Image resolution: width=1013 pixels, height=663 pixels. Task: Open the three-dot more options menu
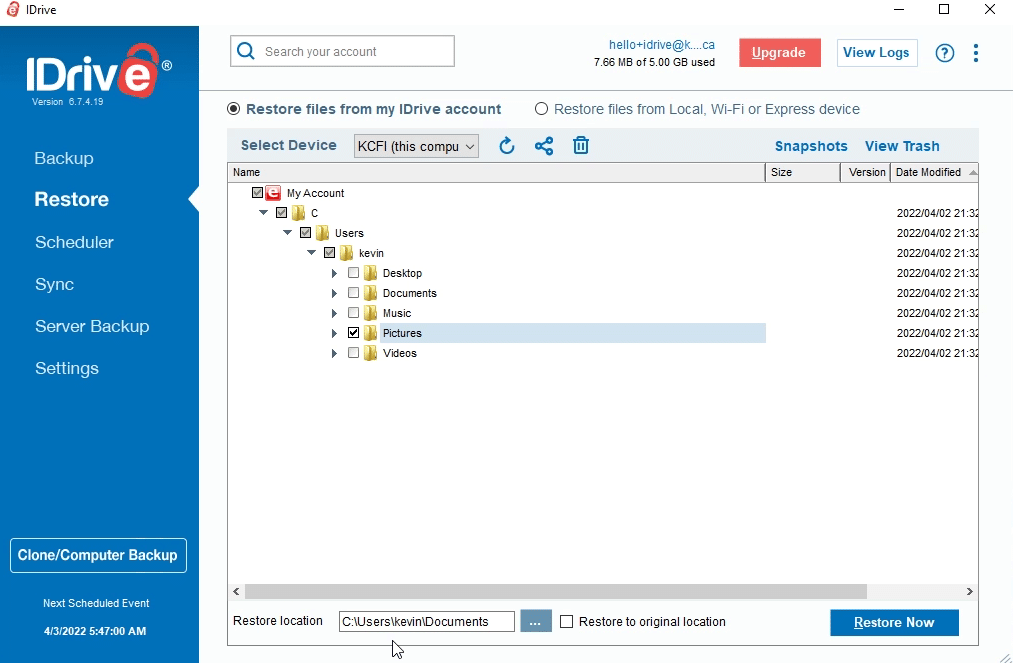click(x=976, y=53)
